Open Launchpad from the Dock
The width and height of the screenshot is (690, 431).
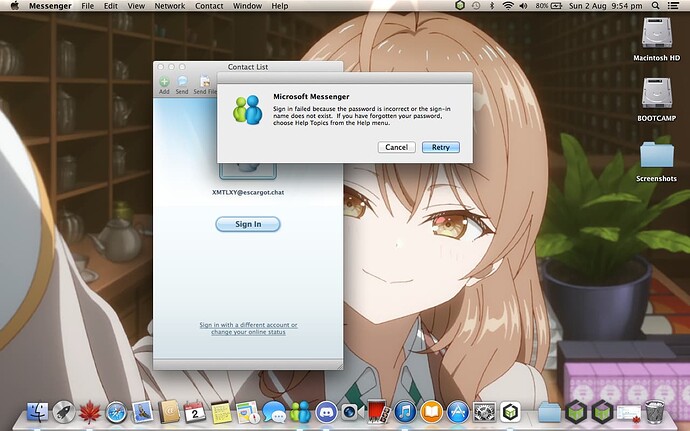point(64,413)
